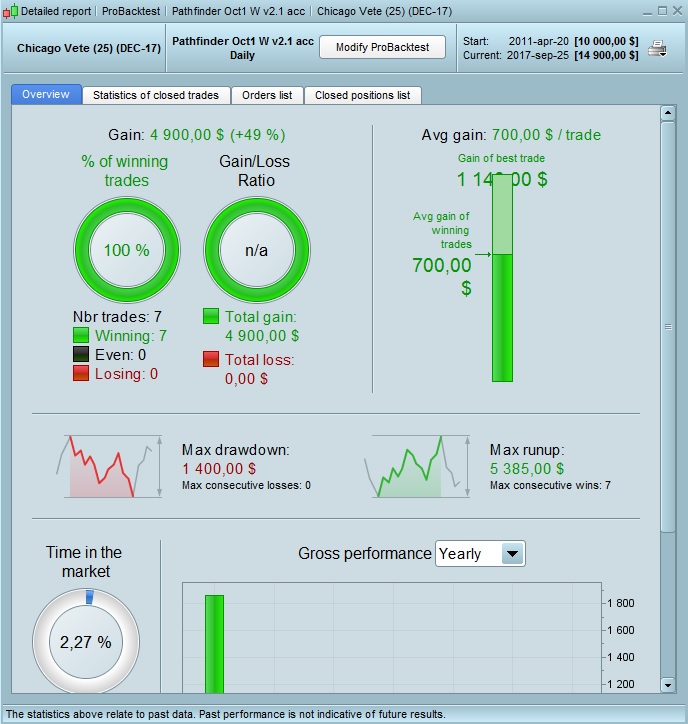The height and width of the screenshot is (724, 688).
Task: Select the Overview tab
Action: tap(46, 94)
